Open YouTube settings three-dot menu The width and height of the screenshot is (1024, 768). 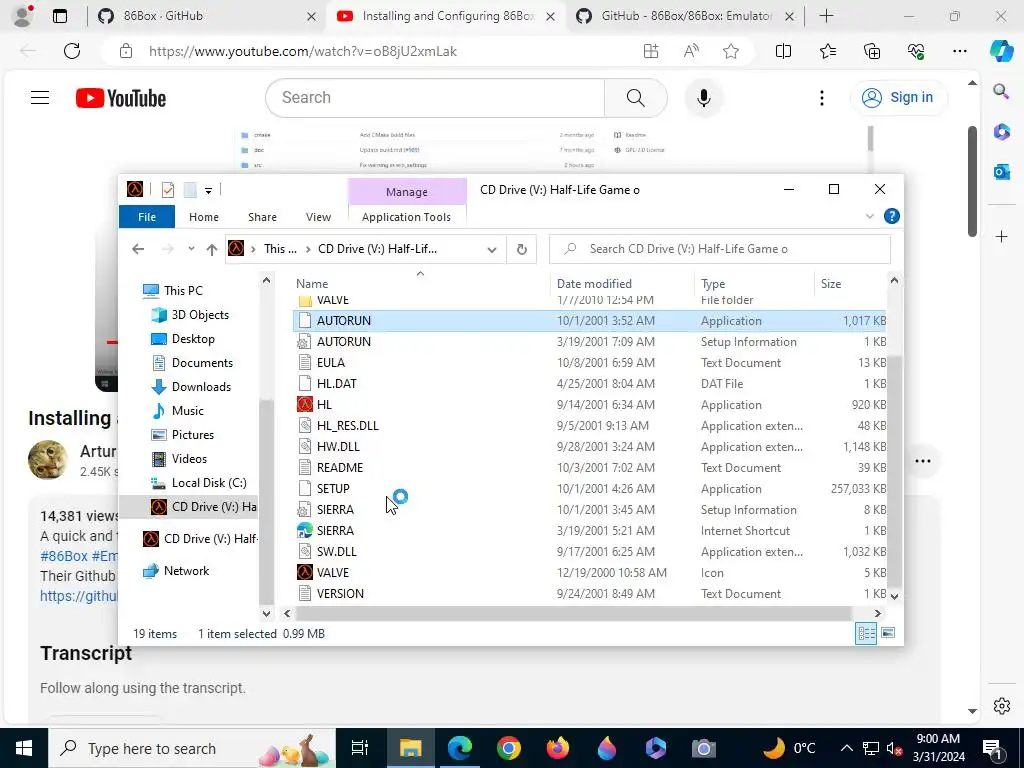822,98
